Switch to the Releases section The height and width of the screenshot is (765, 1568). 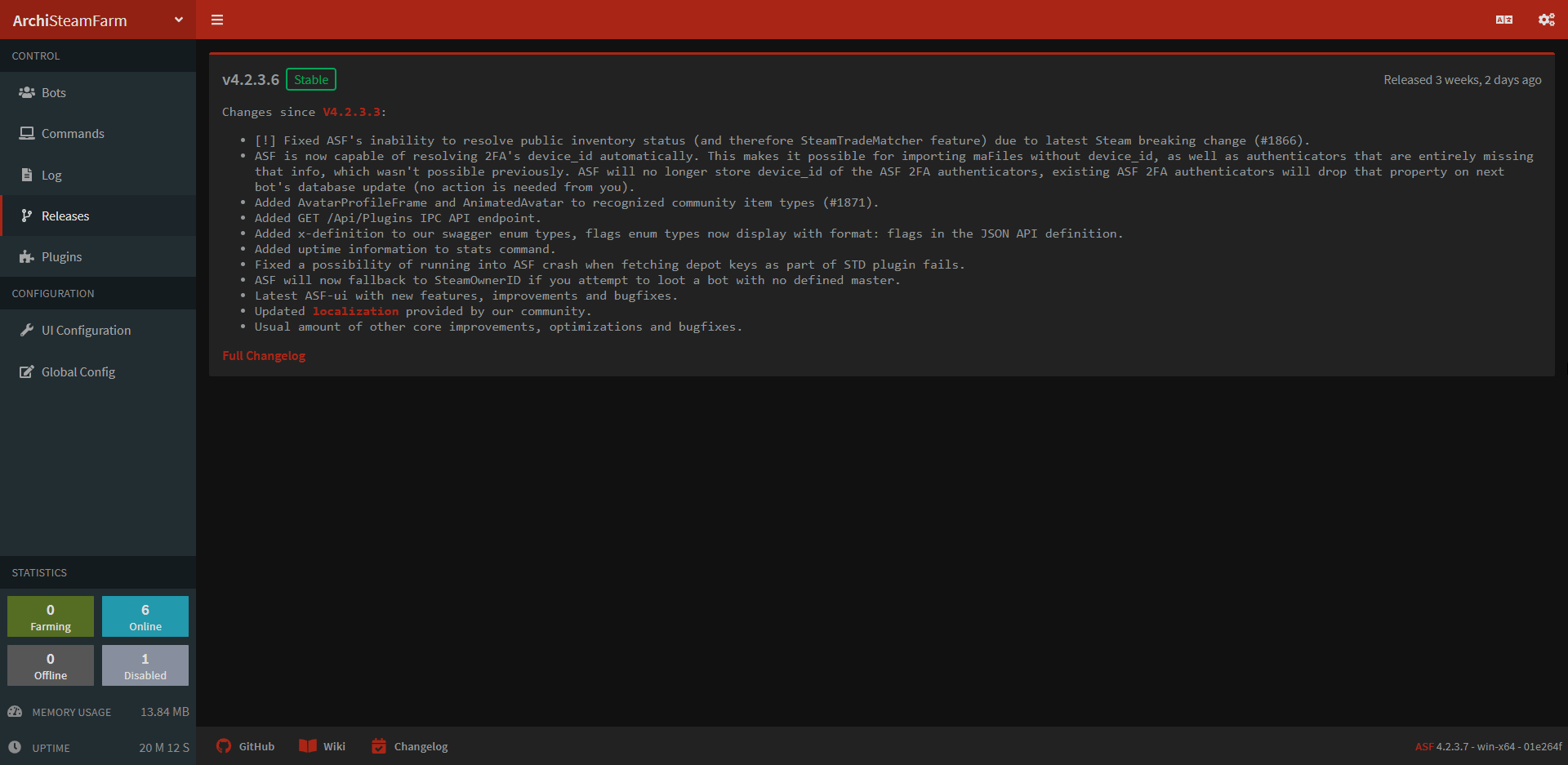[65, 216]
